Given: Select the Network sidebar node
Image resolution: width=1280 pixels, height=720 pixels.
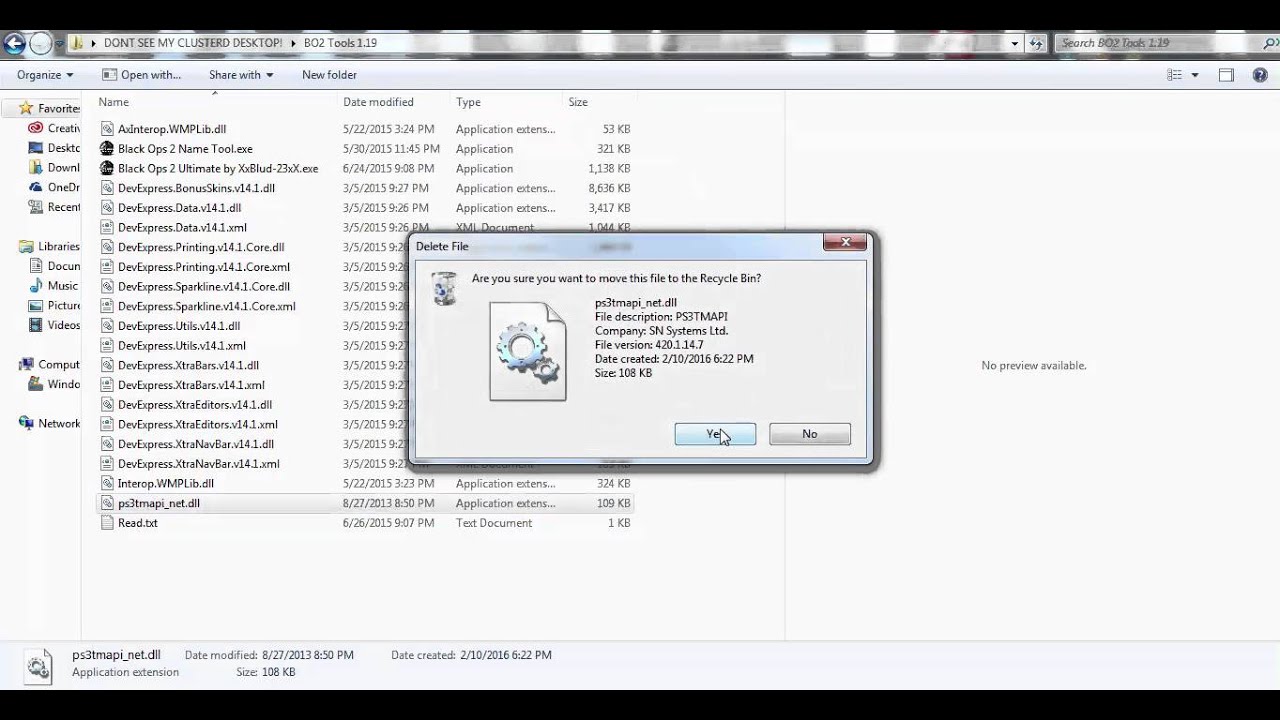Looking at the screenshot, I should (49, 424).
